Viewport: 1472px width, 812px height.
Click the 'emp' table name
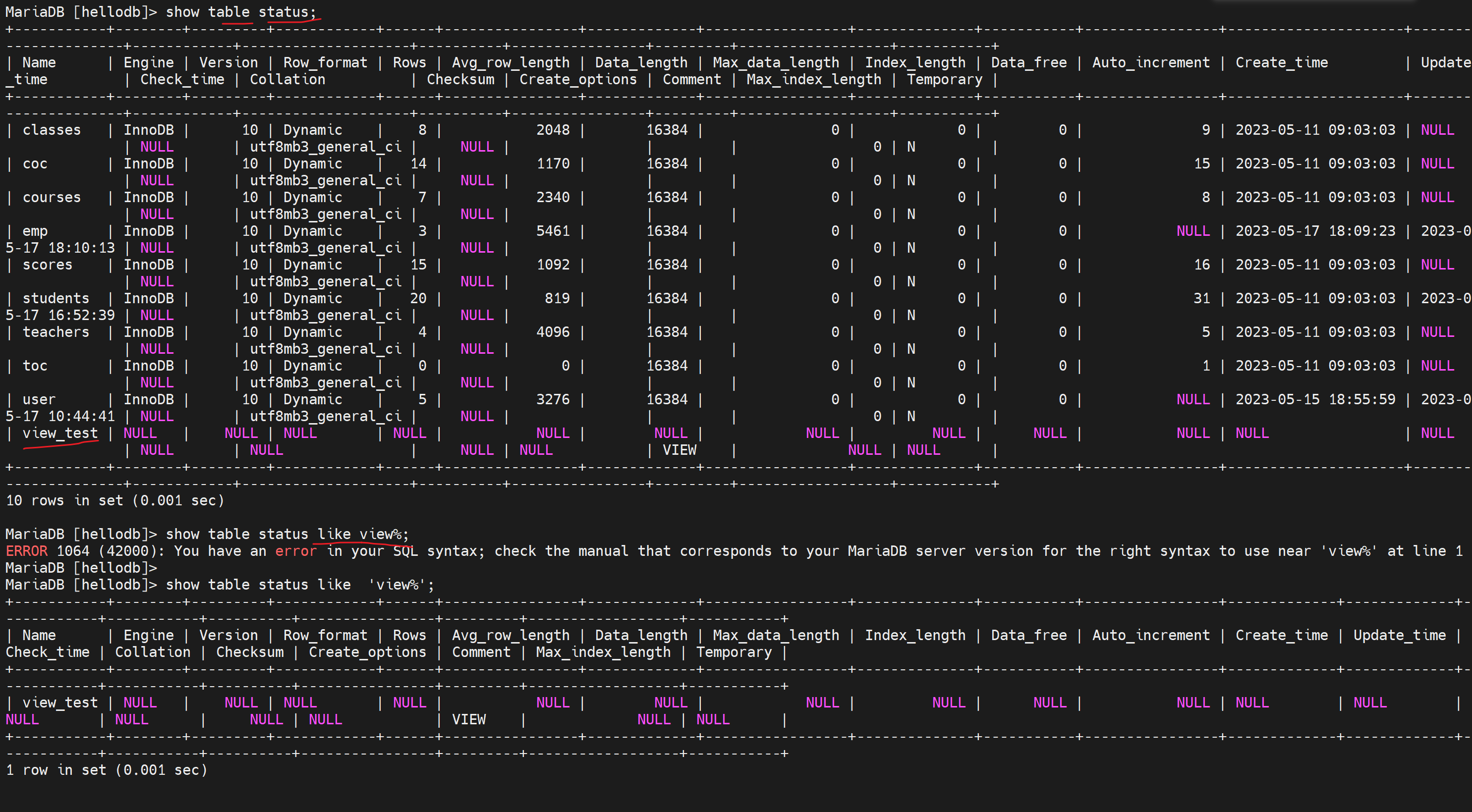pos(35,231)
